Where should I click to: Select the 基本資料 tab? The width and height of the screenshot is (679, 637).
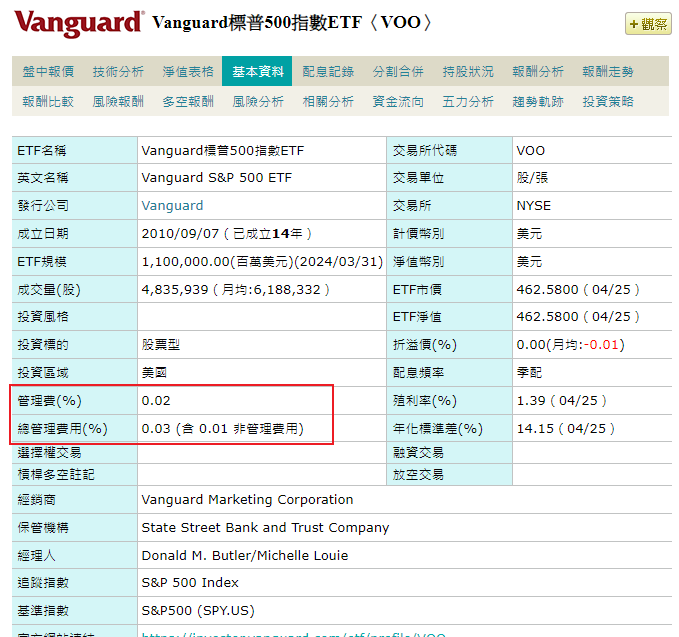257,71
